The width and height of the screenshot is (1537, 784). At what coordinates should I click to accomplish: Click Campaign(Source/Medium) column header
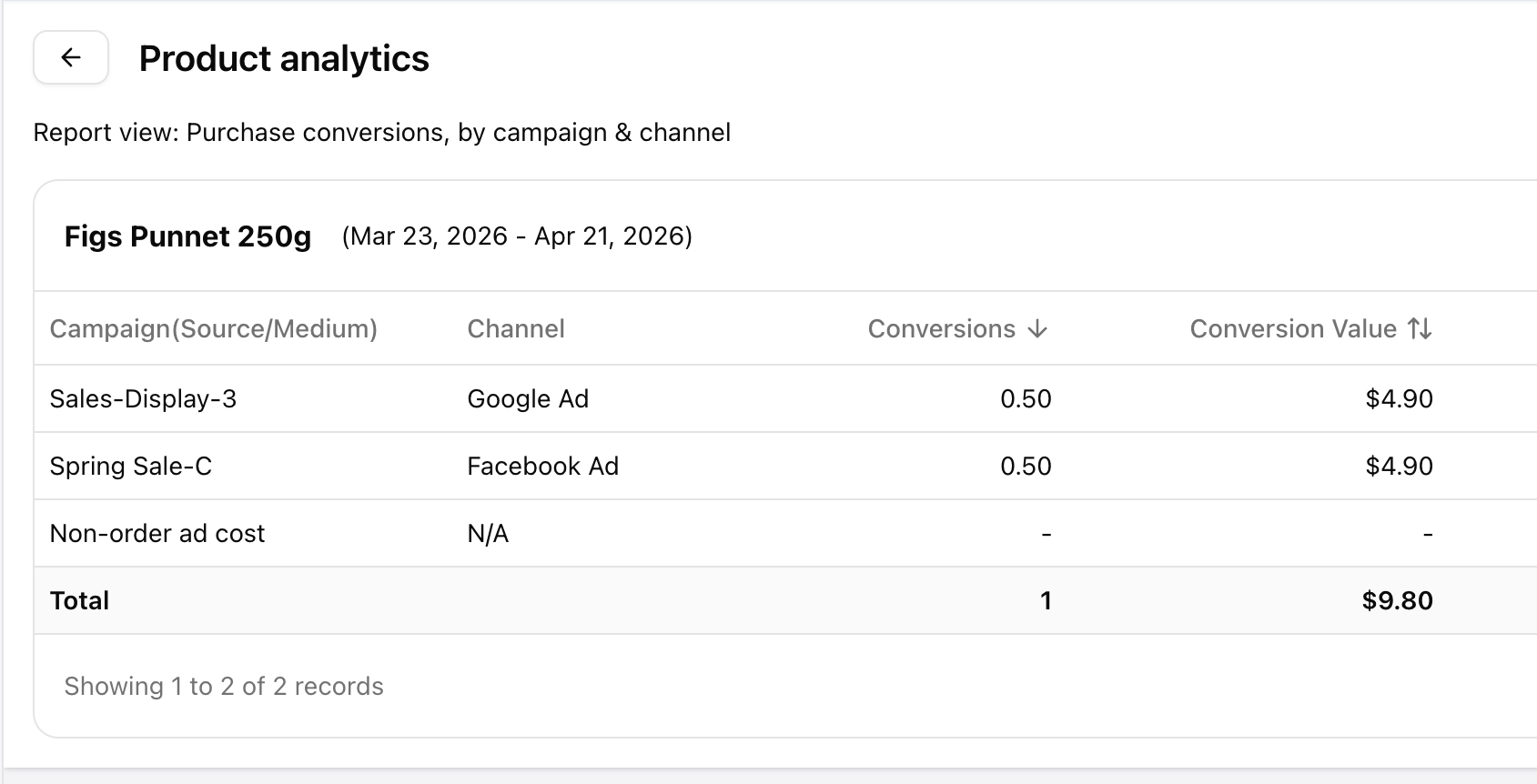[213, 329]
